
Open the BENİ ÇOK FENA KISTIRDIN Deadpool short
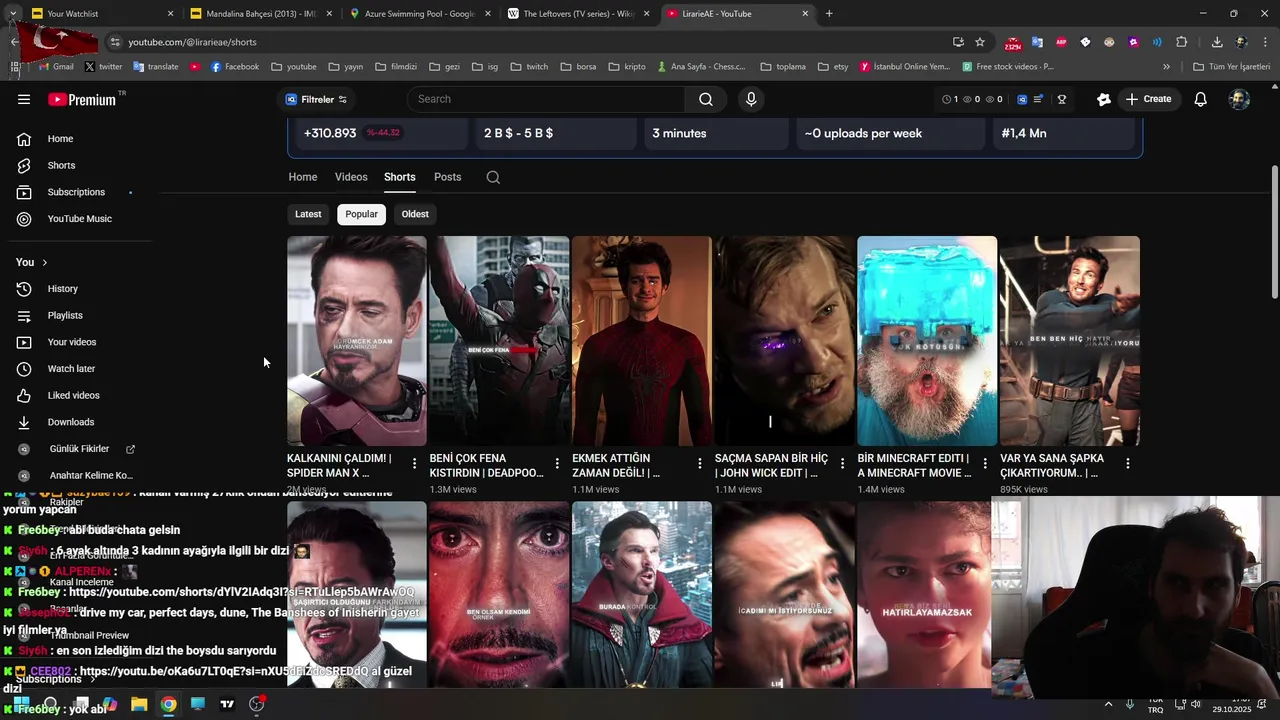(499, 341)
